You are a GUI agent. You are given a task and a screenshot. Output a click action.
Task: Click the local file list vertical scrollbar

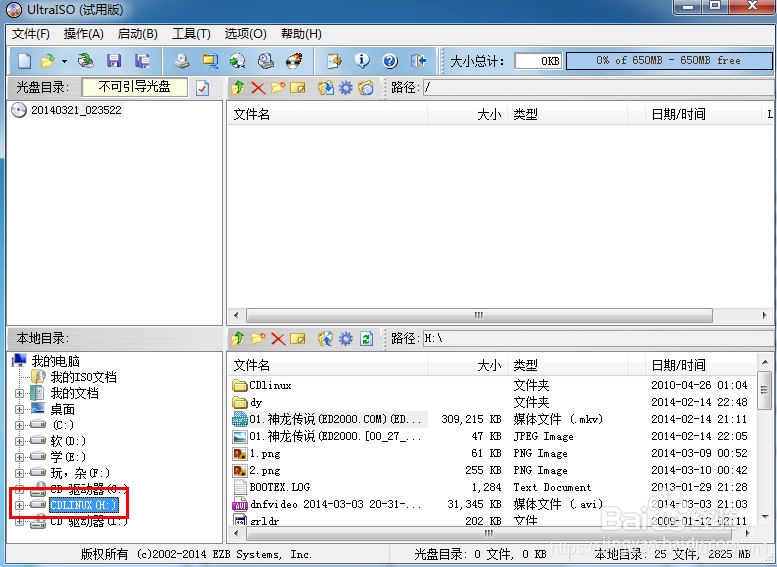(765, 439)
